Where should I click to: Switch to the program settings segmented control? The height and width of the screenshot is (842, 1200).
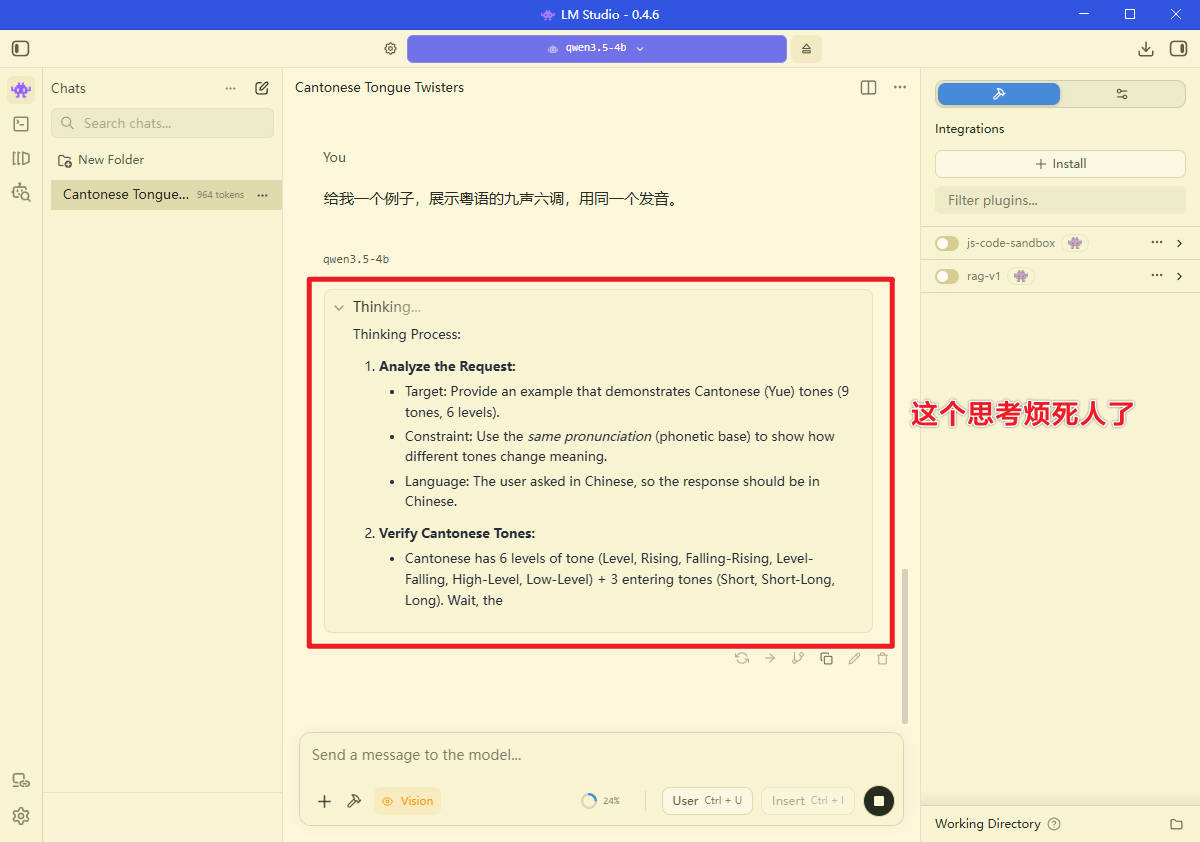click(x=1121, y=93)
